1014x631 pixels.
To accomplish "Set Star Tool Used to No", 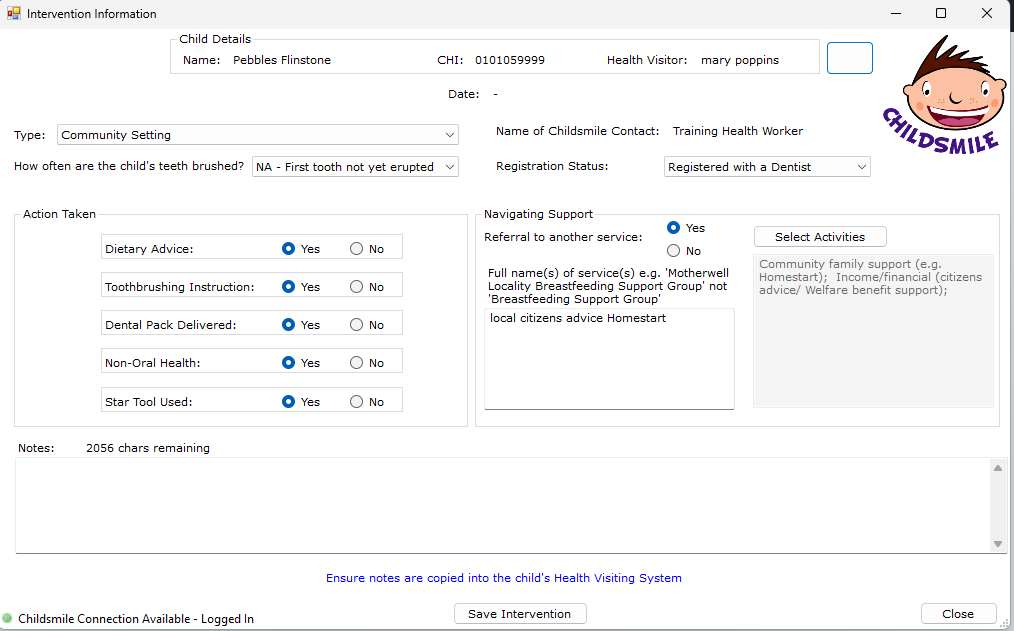I will tap(357, 402).
